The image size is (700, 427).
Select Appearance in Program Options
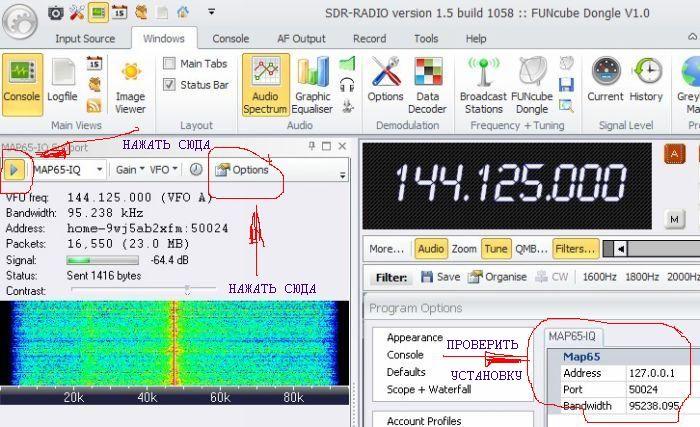click(415, 338)
